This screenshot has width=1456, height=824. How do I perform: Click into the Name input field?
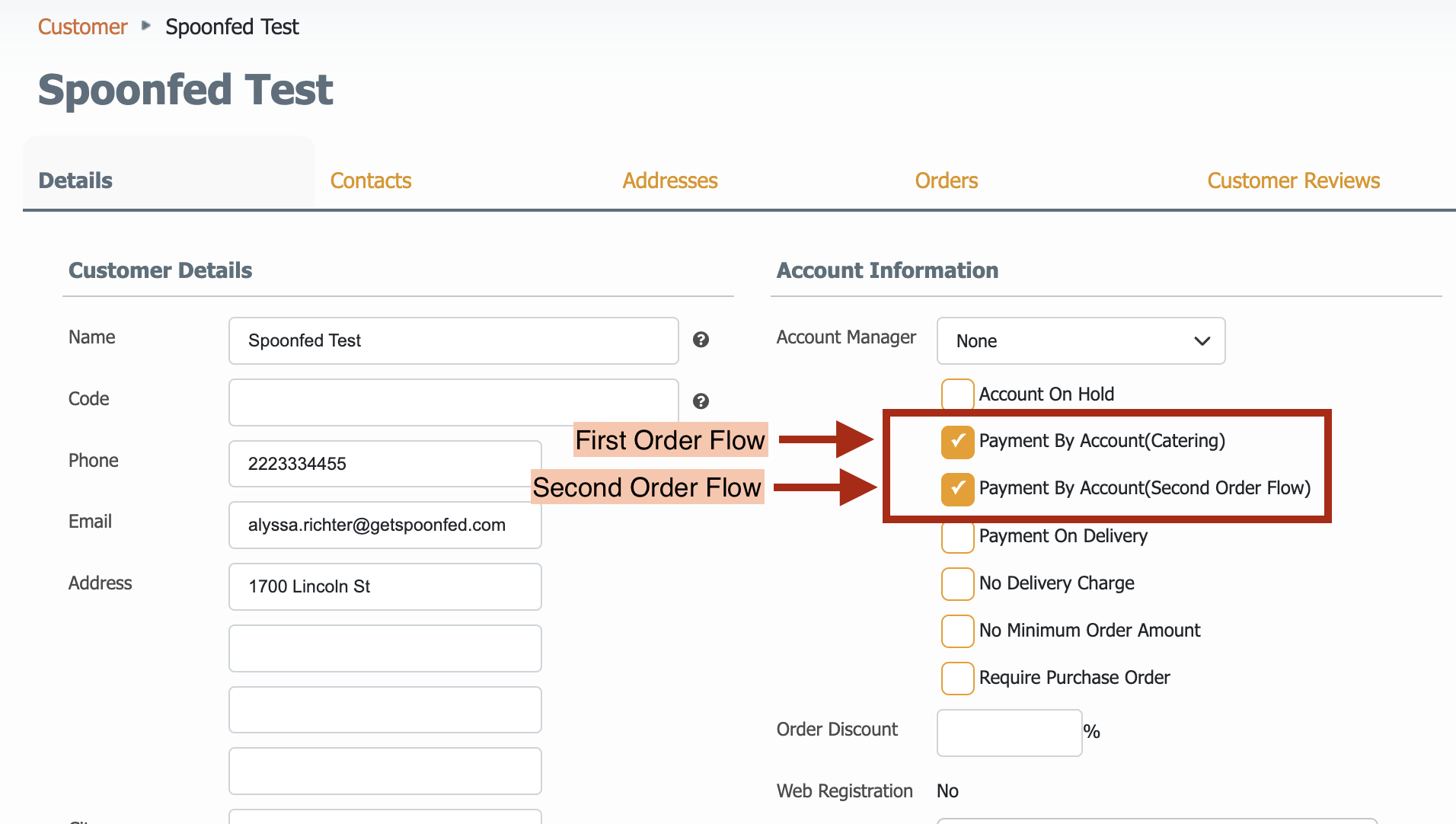[453, 340]
